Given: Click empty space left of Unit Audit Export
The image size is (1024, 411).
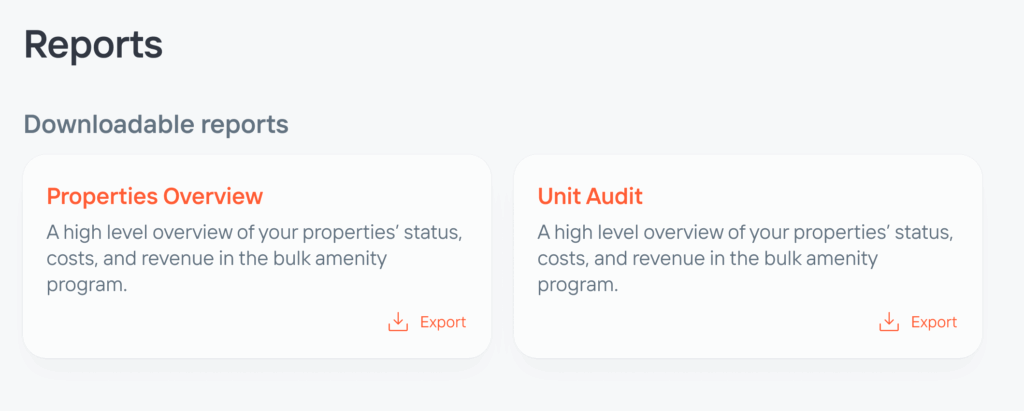Looking at the screenshot, I should (x=707, y=322).
